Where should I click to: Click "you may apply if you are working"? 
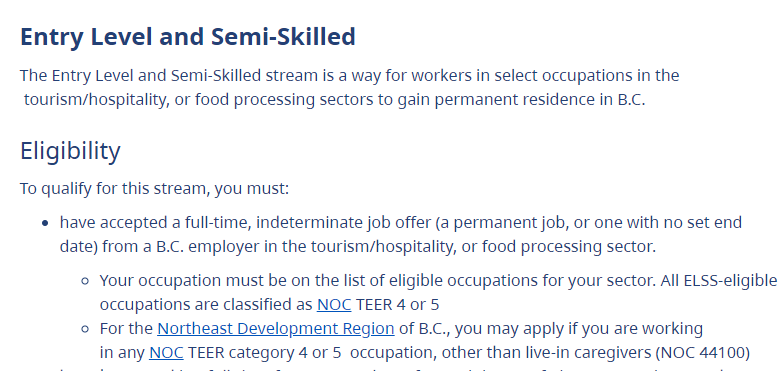(x=578, y=328)
